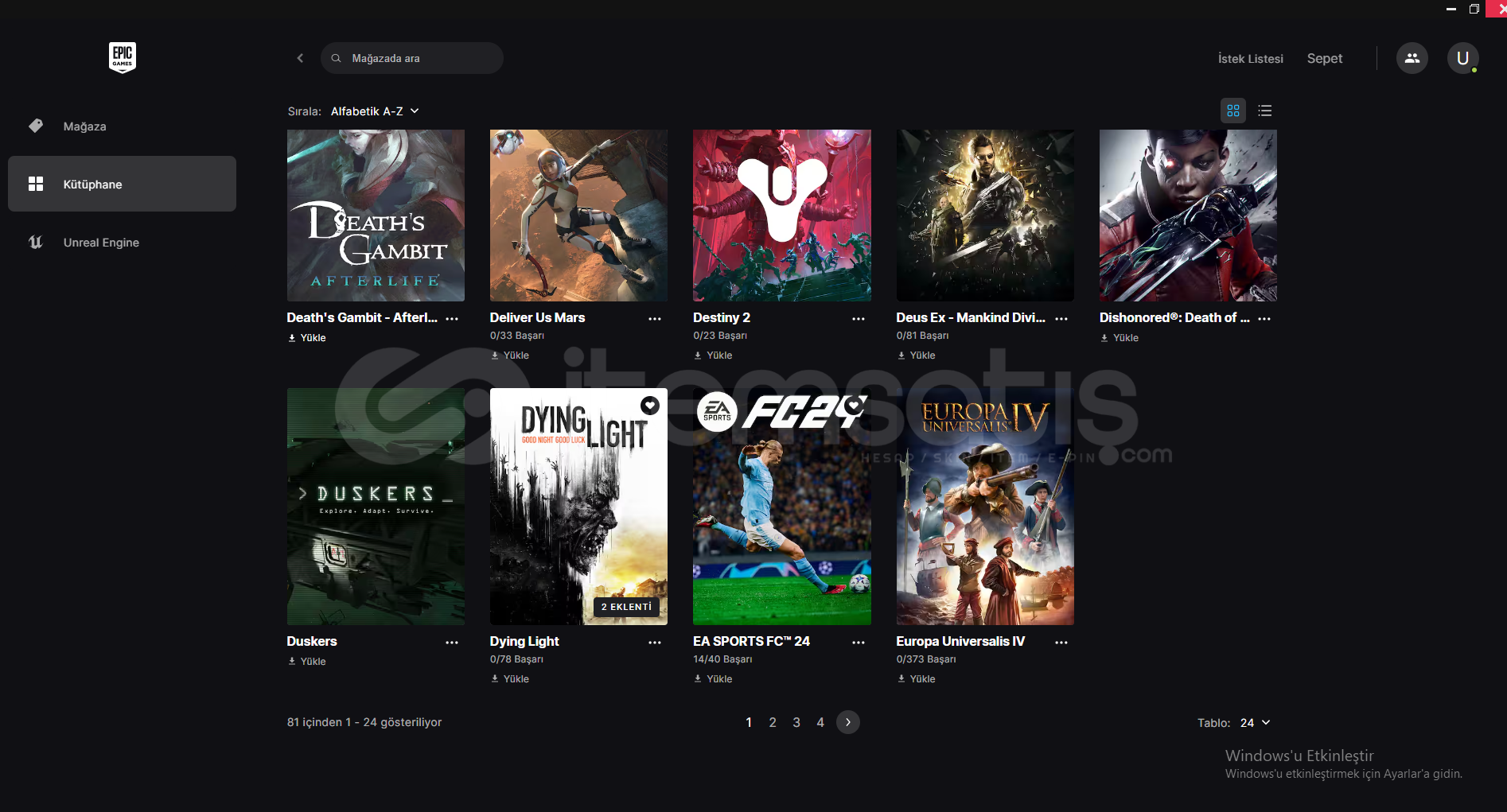Open the Duskers cover art
1507x812 pixels.
pos(376,507)
